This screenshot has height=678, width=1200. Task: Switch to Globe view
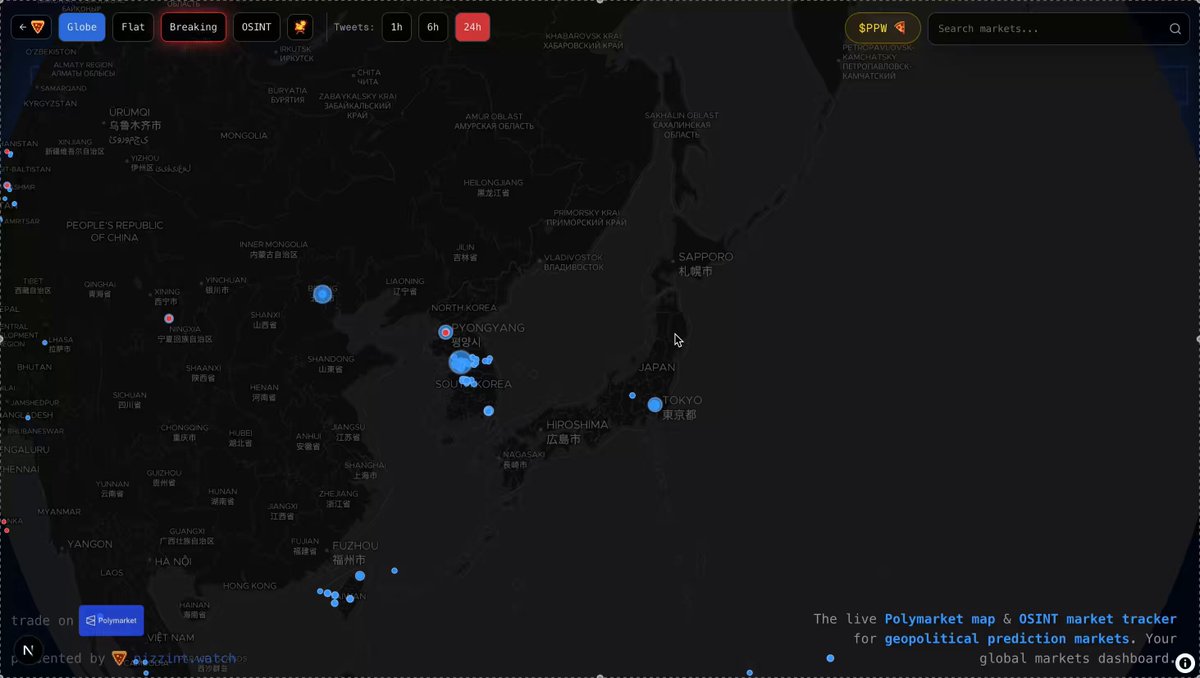point(82,27)
